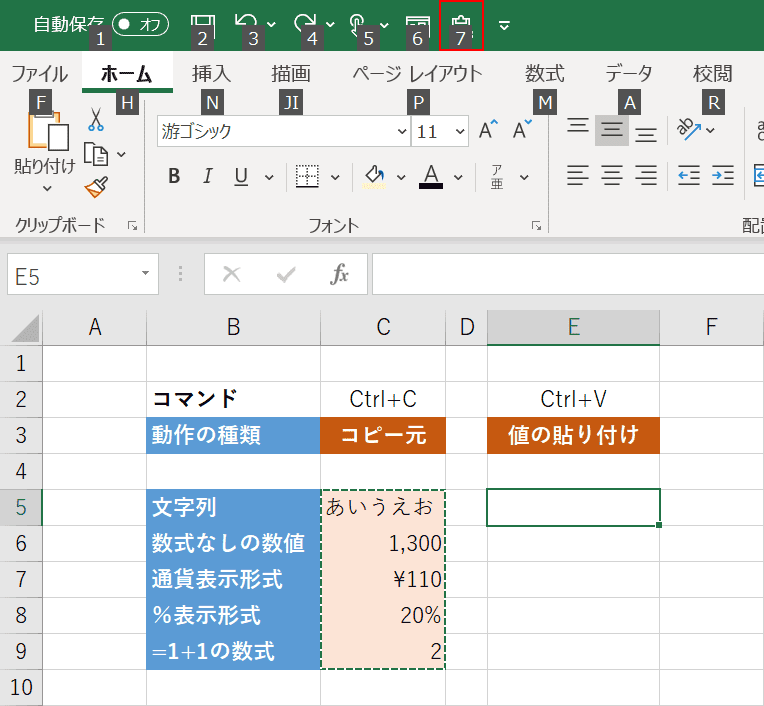Click the Align Right icon
This screenshot has height=706, width=764.
tap(646, 175)
